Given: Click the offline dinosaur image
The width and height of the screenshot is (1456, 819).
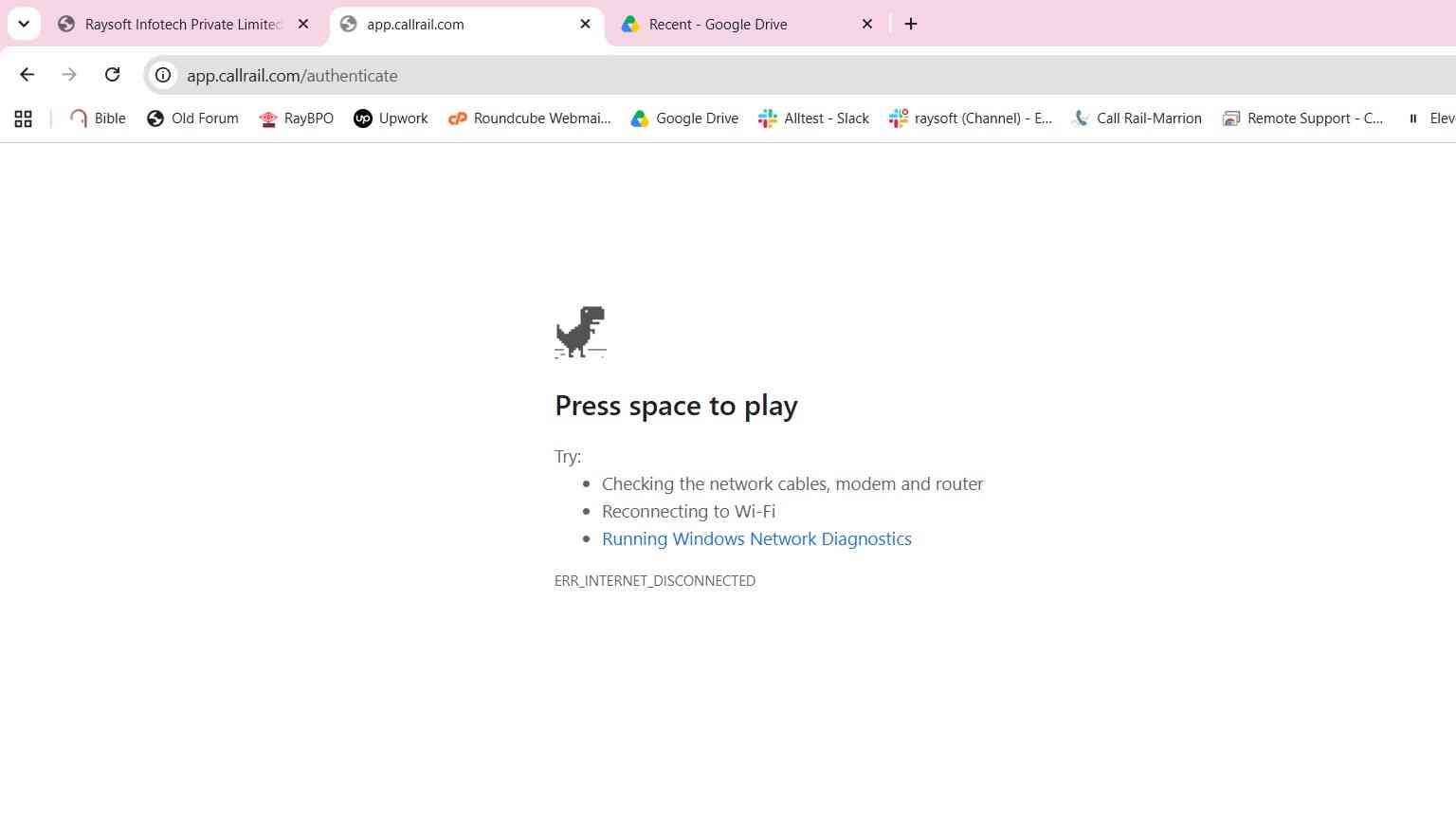Looking at the screenshot, I should pos(580,332).
